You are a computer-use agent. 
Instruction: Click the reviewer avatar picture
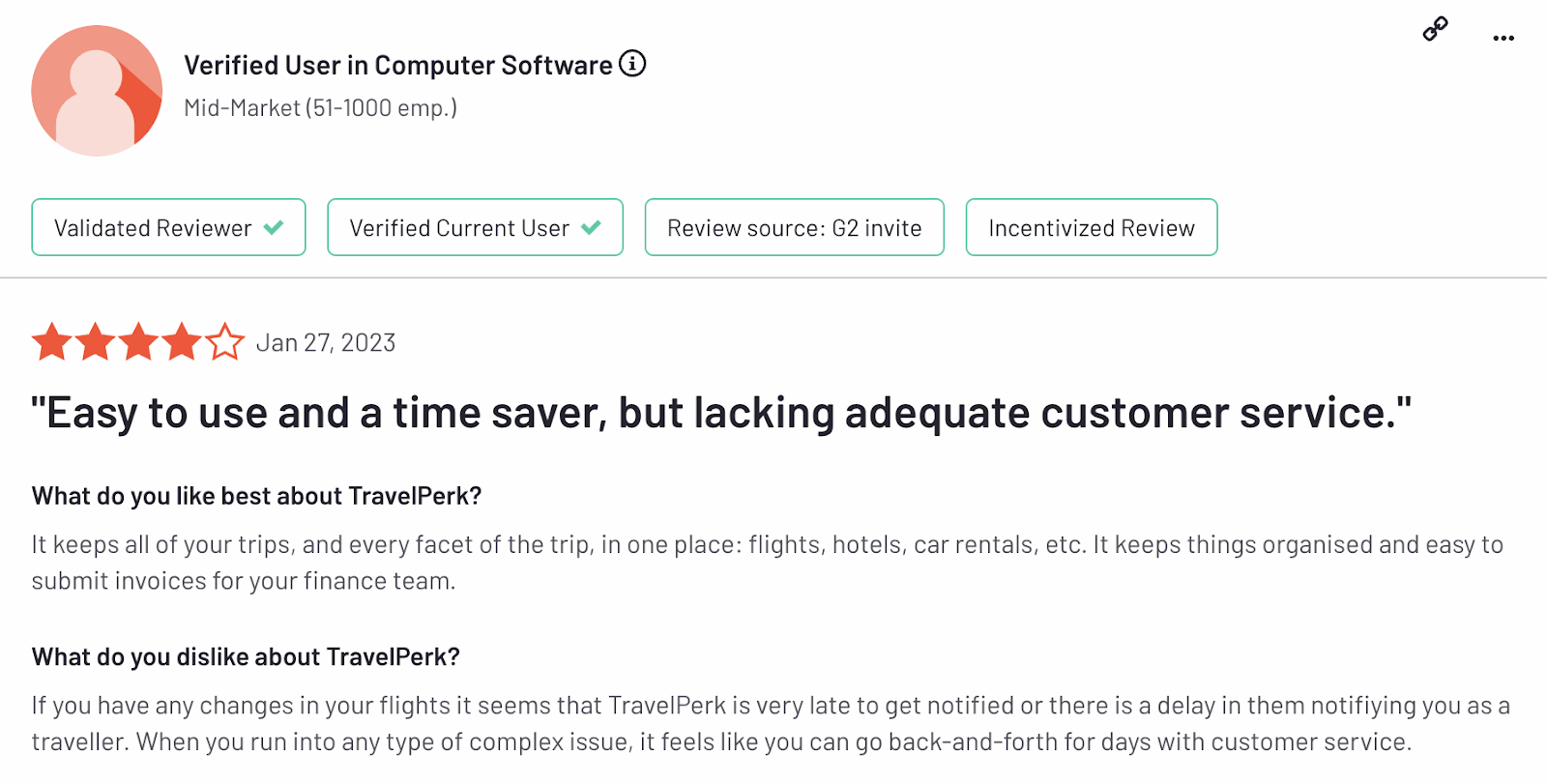click(x=97, y=91)
